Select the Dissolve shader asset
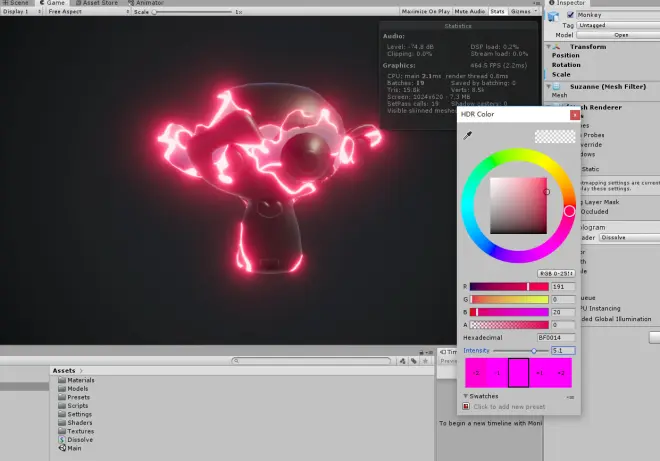The image size is (660, 461). tap(76, 440)
